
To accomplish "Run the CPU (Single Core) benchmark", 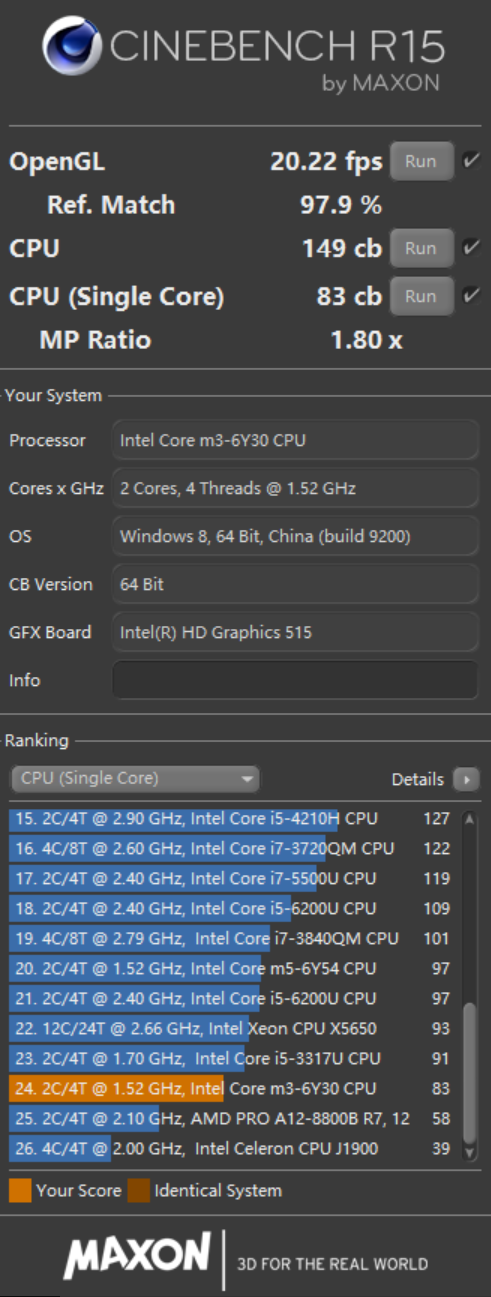I will pyautogui.click(x=421, y=296).
